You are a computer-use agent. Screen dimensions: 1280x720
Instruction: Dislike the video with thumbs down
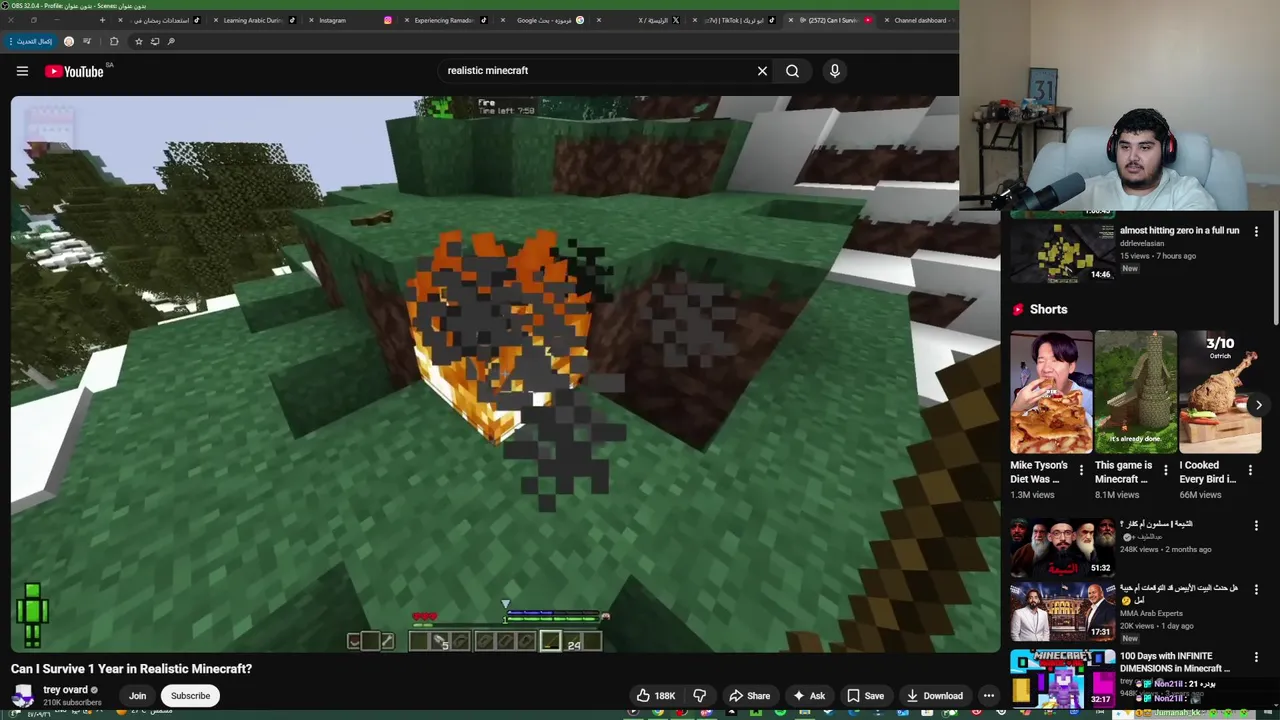(x=700, y=696)
